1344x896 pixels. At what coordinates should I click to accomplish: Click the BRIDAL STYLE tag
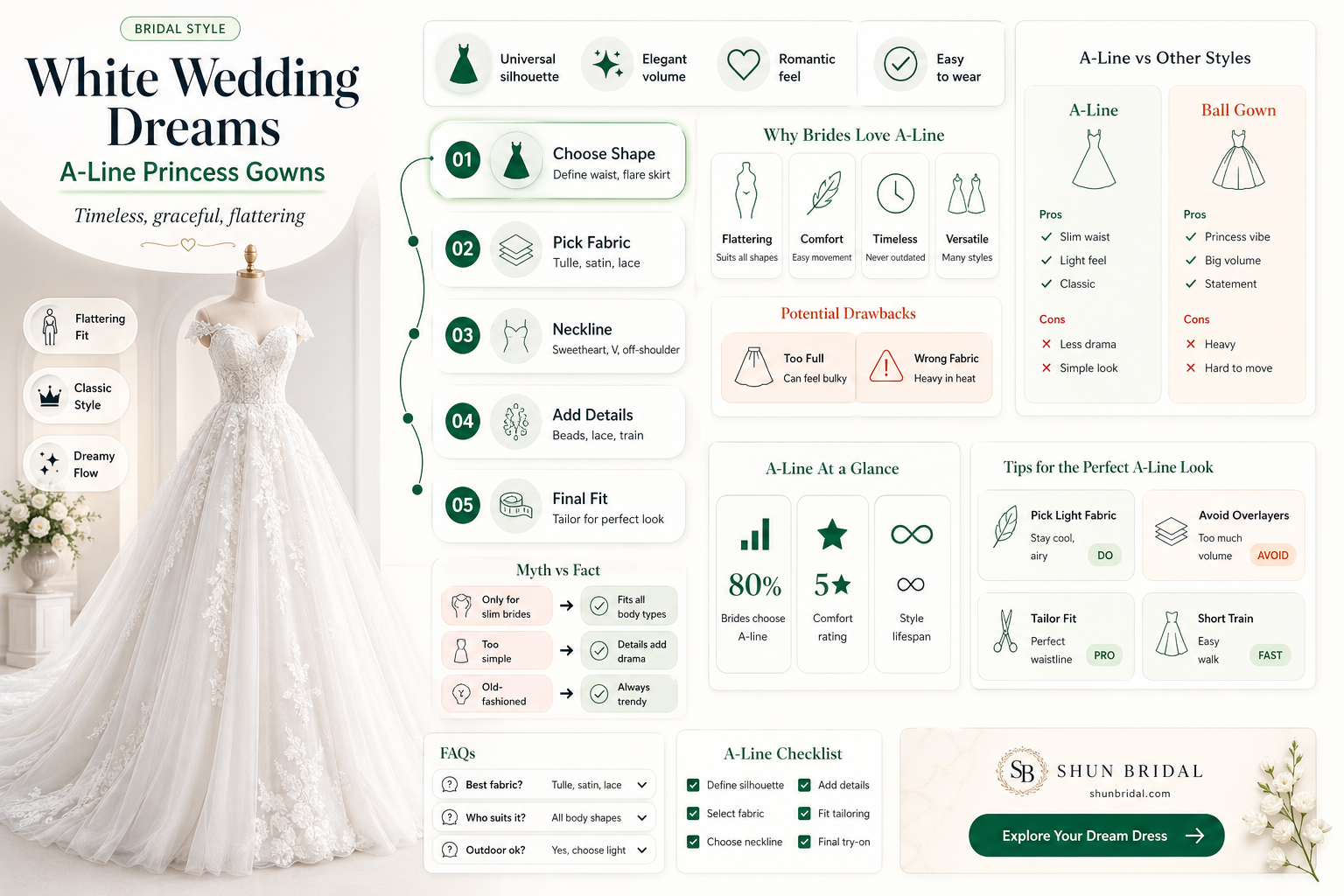[180, 29]
